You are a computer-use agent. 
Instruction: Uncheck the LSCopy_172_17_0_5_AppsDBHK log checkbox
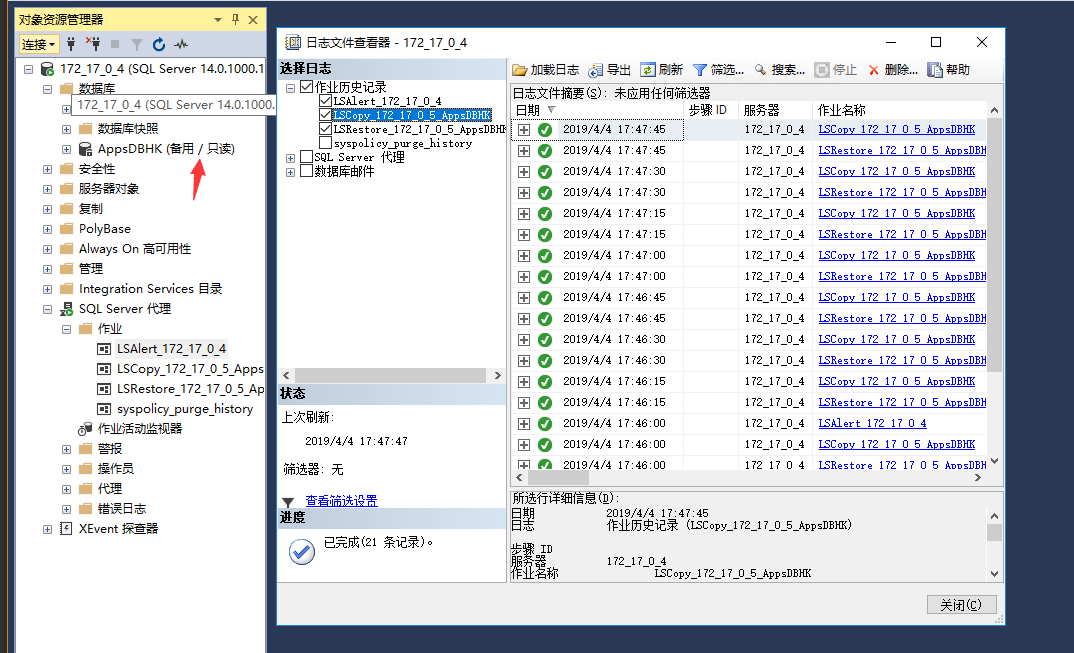coord(326,115)
